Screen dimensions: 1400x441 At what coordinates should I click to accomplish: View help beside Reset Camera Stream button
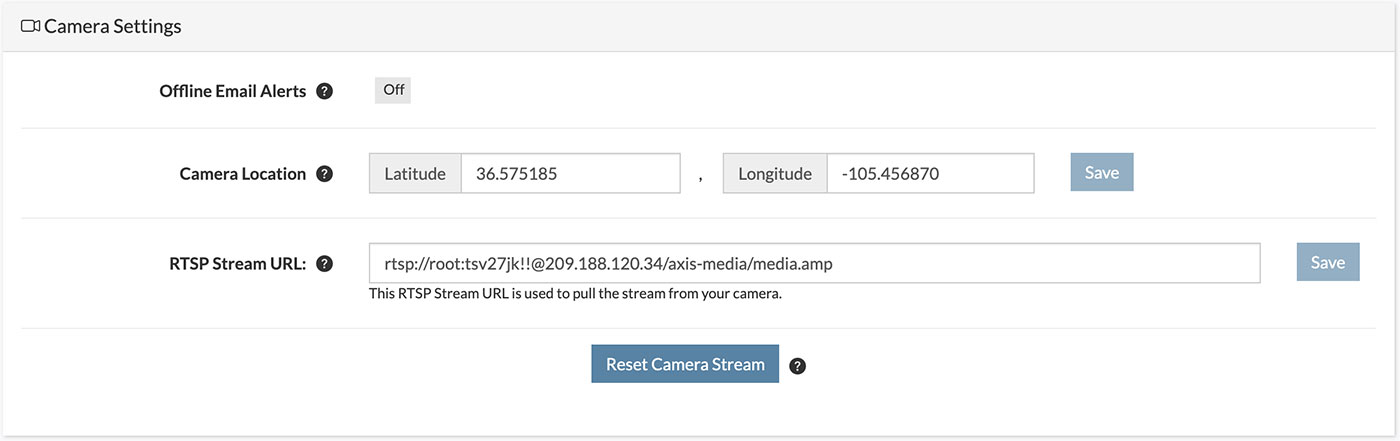[x=797, y=365]
